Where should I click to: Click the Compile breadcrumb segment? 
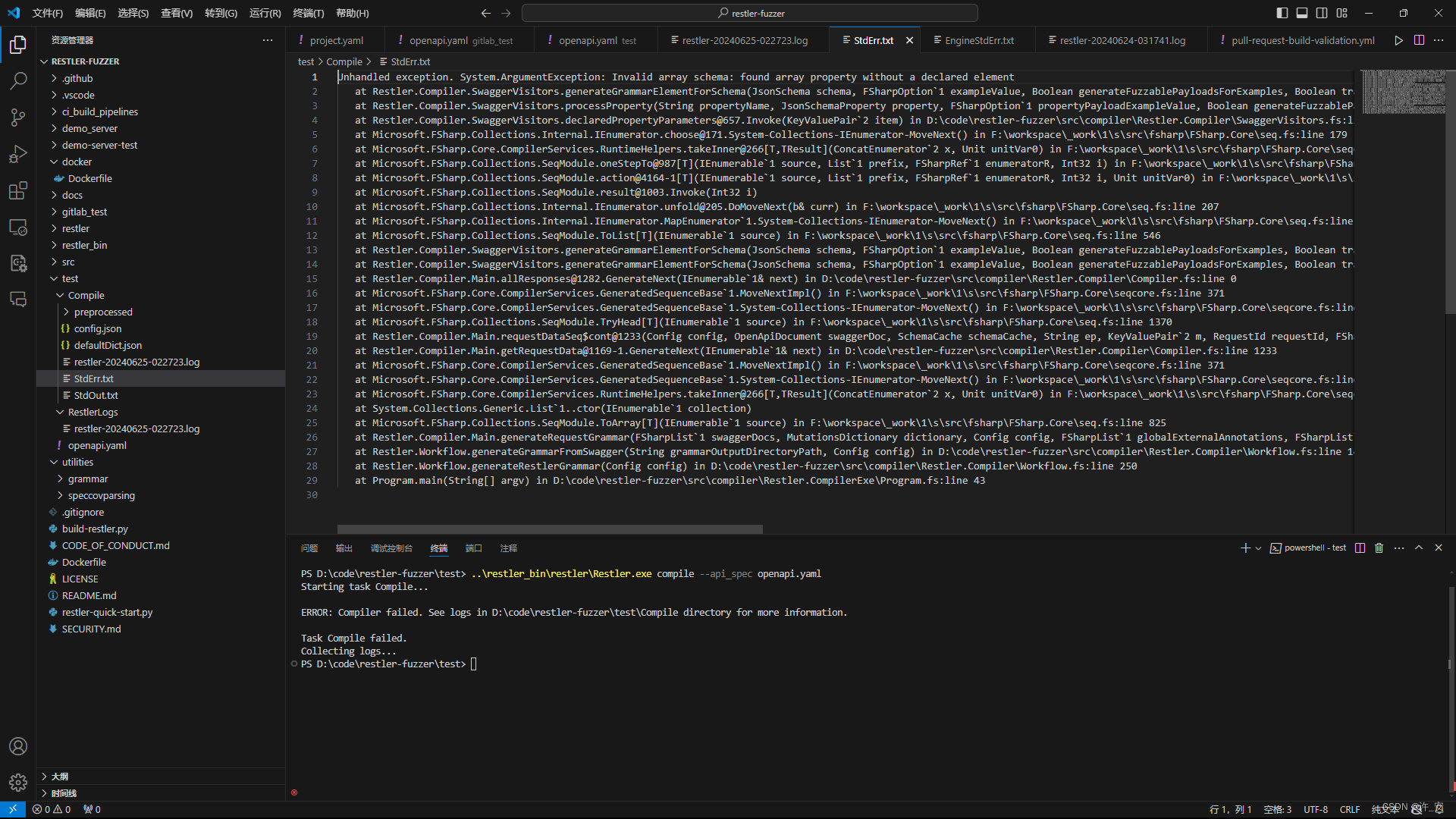[x=344, y=61]
